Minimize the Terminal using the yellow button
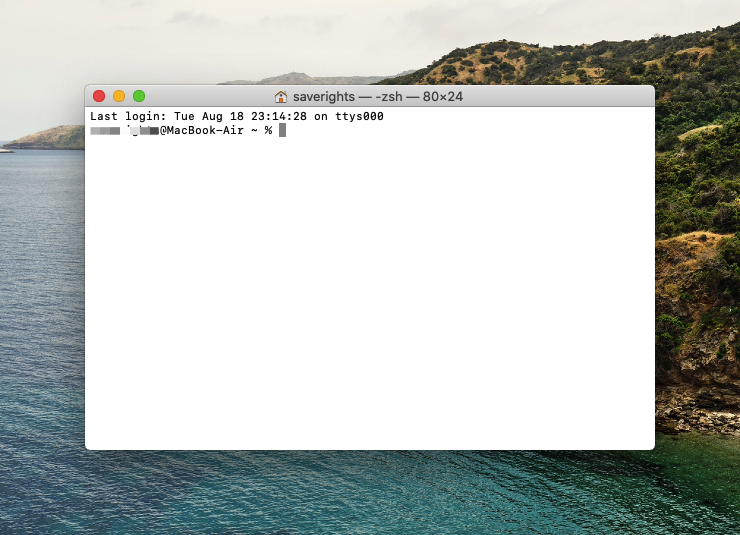 (x=119, y=96)
